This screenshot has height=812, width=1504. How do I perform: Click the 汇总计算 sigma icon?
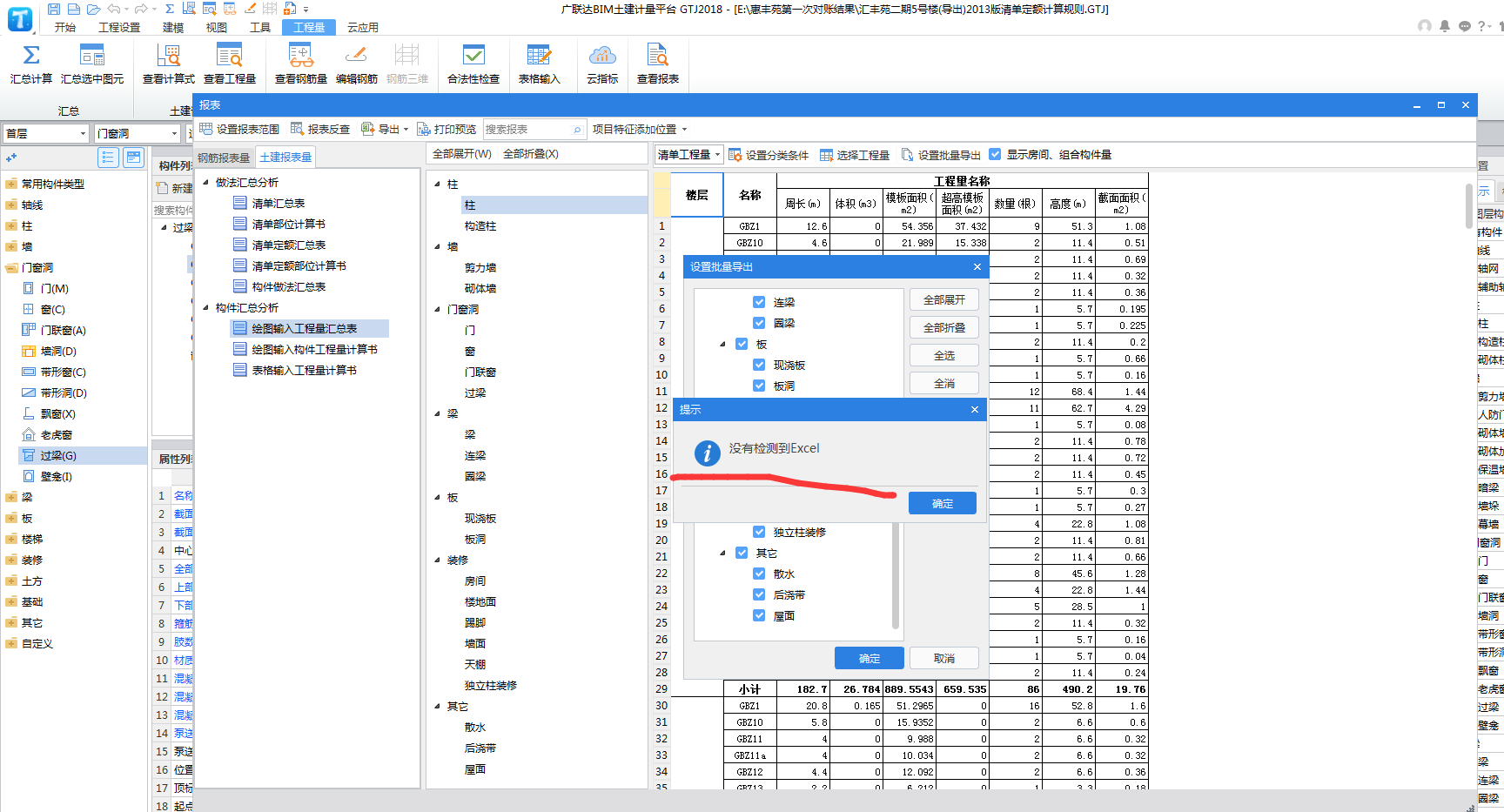point(31,55)
